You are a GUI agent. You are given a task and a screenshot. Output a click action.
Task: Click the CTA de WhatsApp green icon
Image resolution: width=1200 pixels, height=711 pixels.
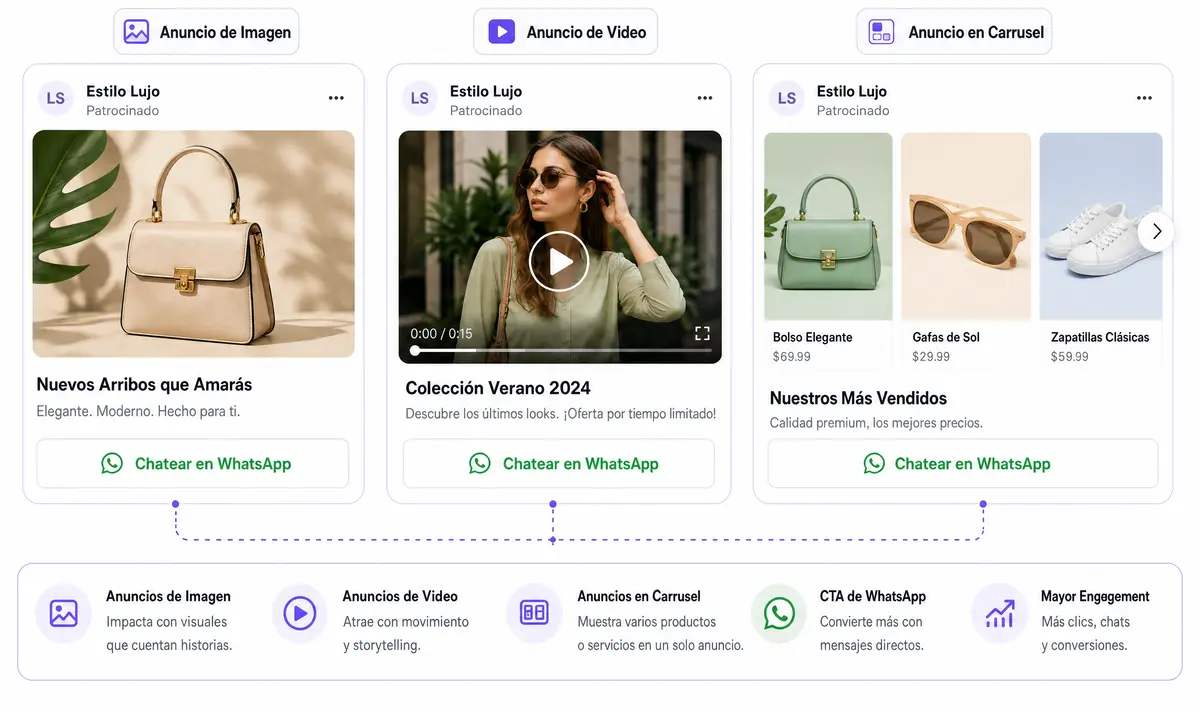[x=779, y=613]
